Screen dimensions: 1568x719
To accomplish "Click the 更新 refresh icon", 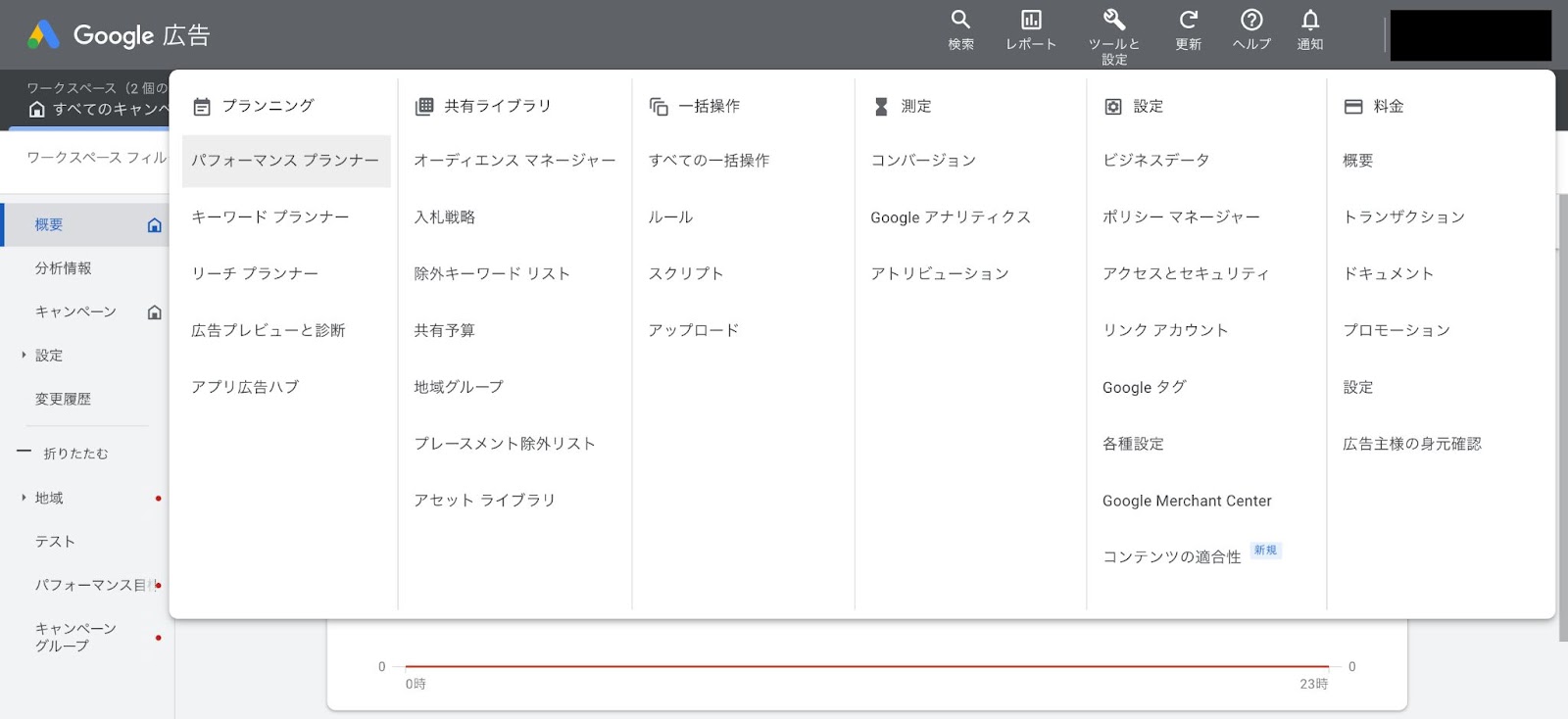I will [1189, 20].
